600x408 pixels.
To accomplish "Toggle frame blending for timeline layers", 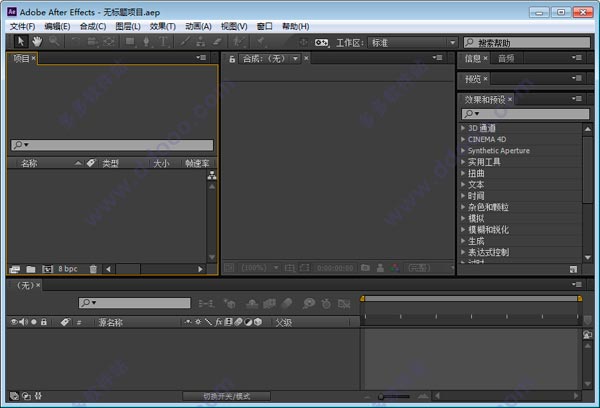I will (269, 304).
